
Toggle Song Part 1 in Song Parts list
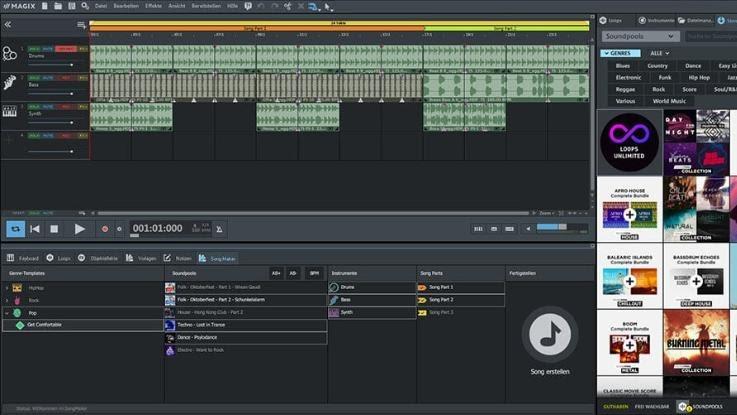point(461,287)
